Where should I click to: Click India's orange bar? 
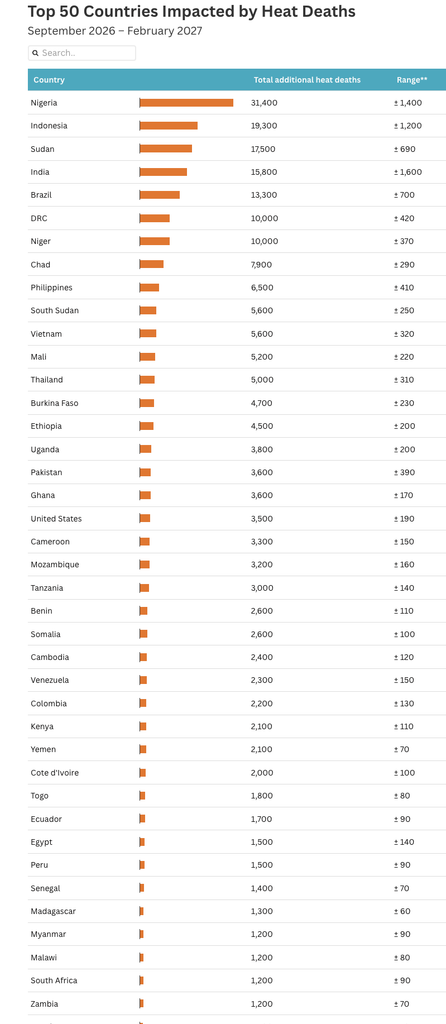163,172
